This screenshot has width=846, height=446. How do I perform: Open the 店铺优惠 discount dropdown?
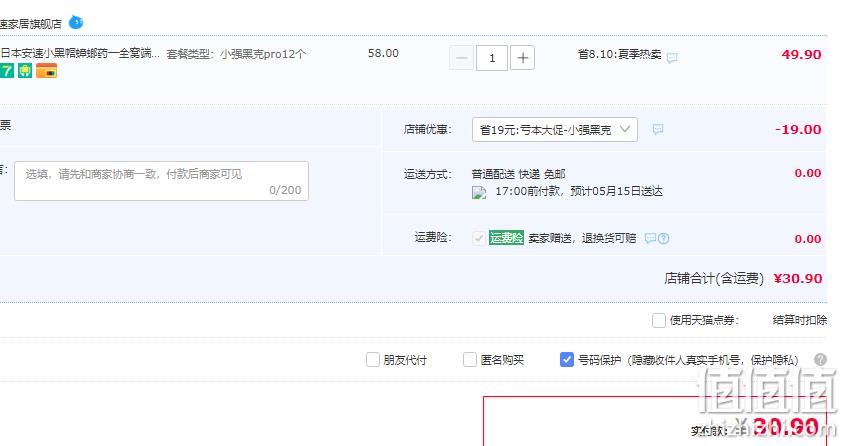555,129
